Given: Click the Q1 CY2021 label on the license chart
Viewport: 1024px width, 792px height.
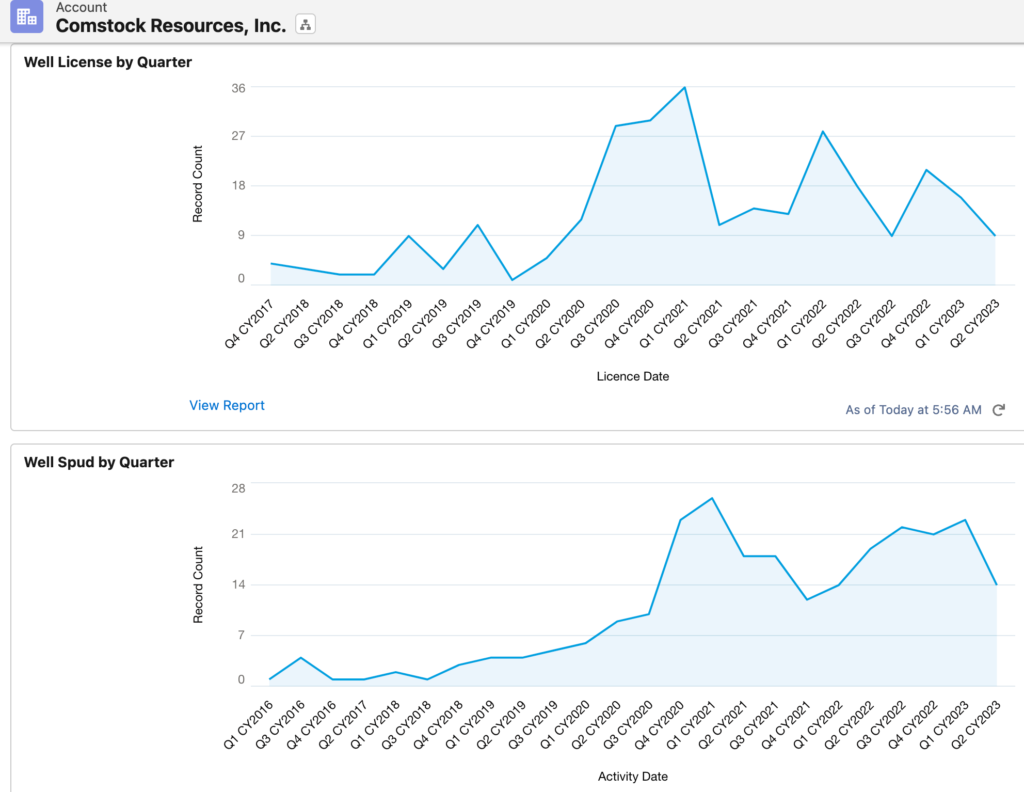Looking at the screenshot, I should pyautogui.click(x=663, y=324).
